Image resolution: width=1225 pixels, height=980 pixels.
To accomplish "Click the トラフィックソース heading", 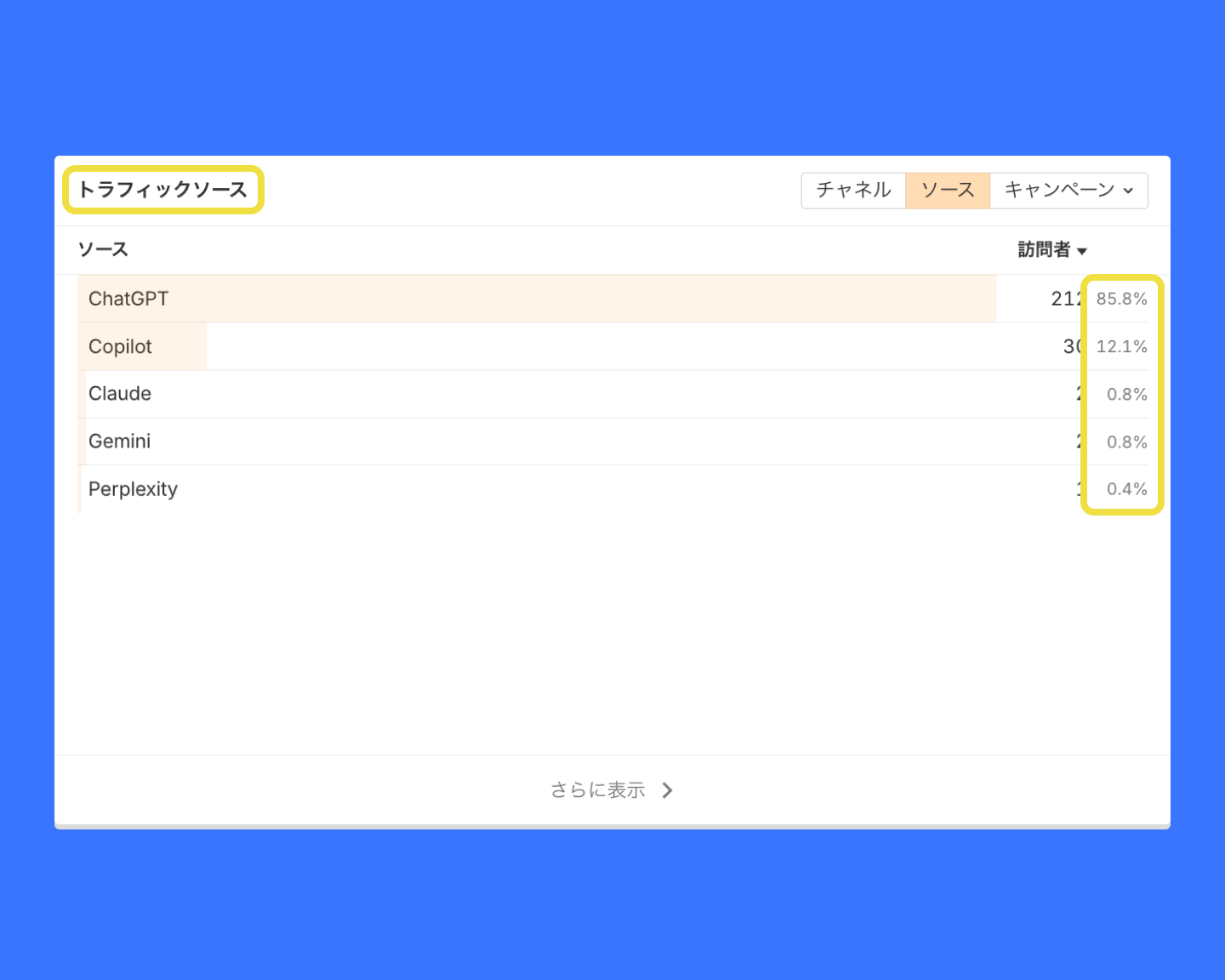I will (162, 190).
